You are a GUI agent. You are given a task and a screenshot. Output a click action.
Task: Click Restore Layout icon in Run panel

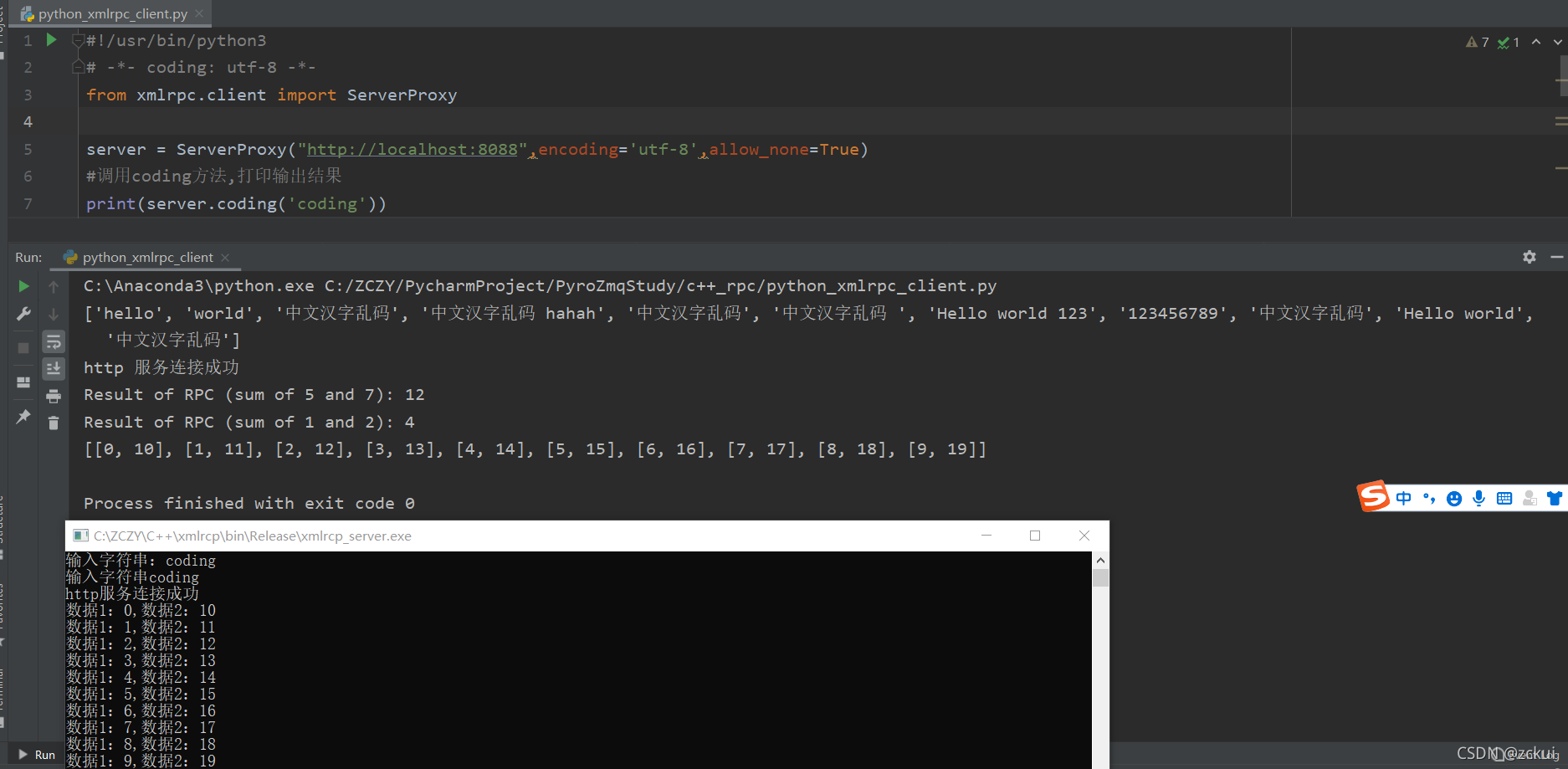[x=23, y=382]
